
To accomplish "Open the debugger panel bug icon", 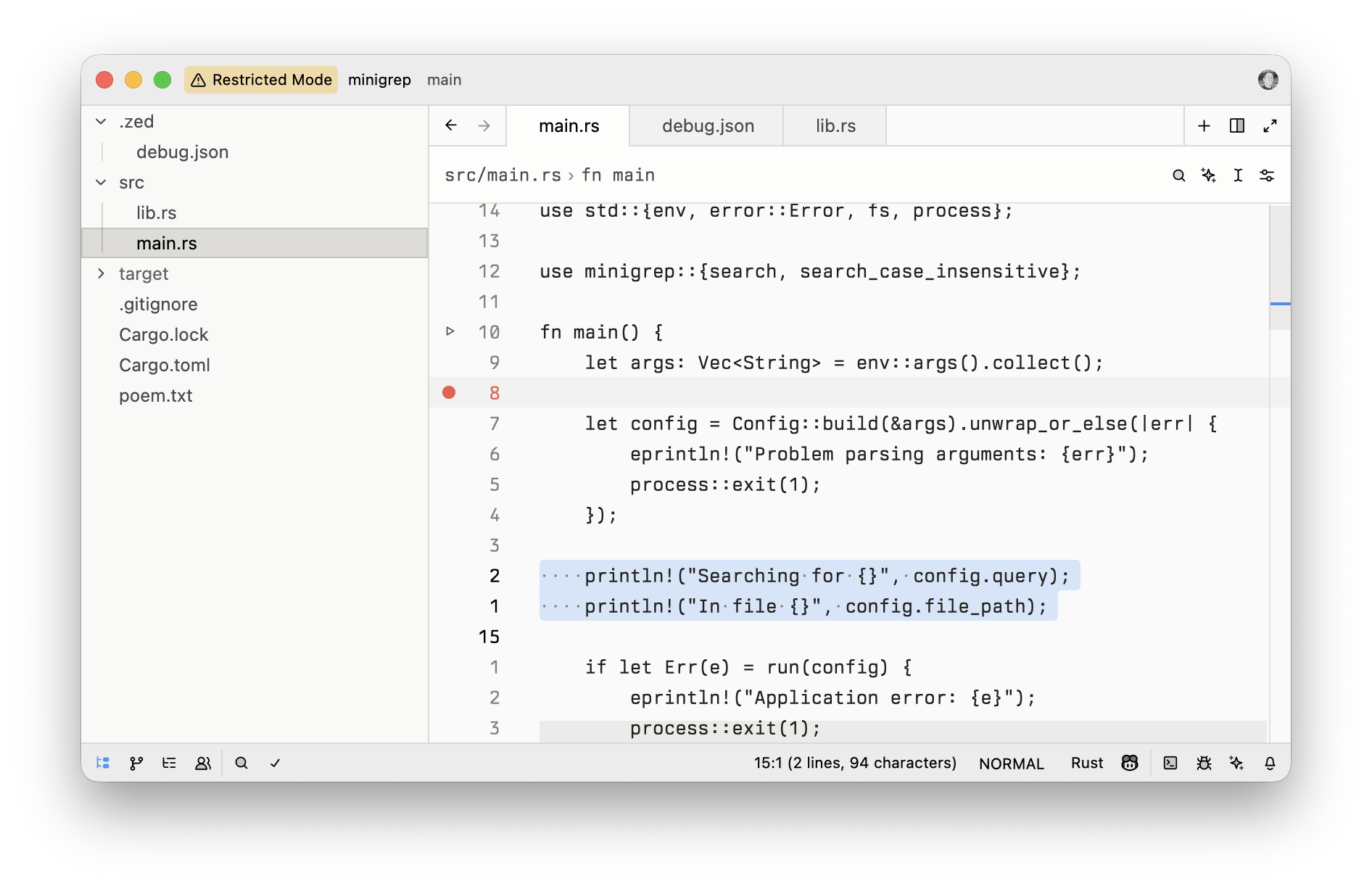I will click(x=1204, y=763).
